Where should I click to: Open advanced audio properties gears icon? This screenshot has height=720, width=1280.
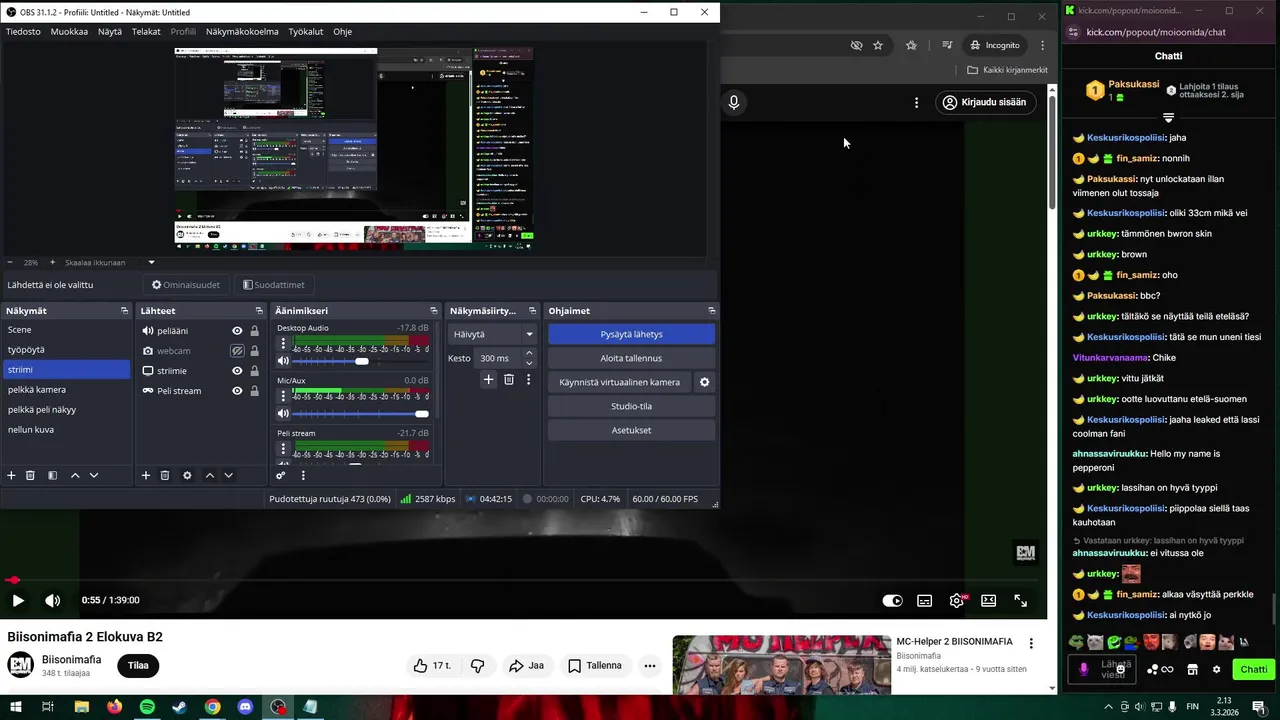281,476
